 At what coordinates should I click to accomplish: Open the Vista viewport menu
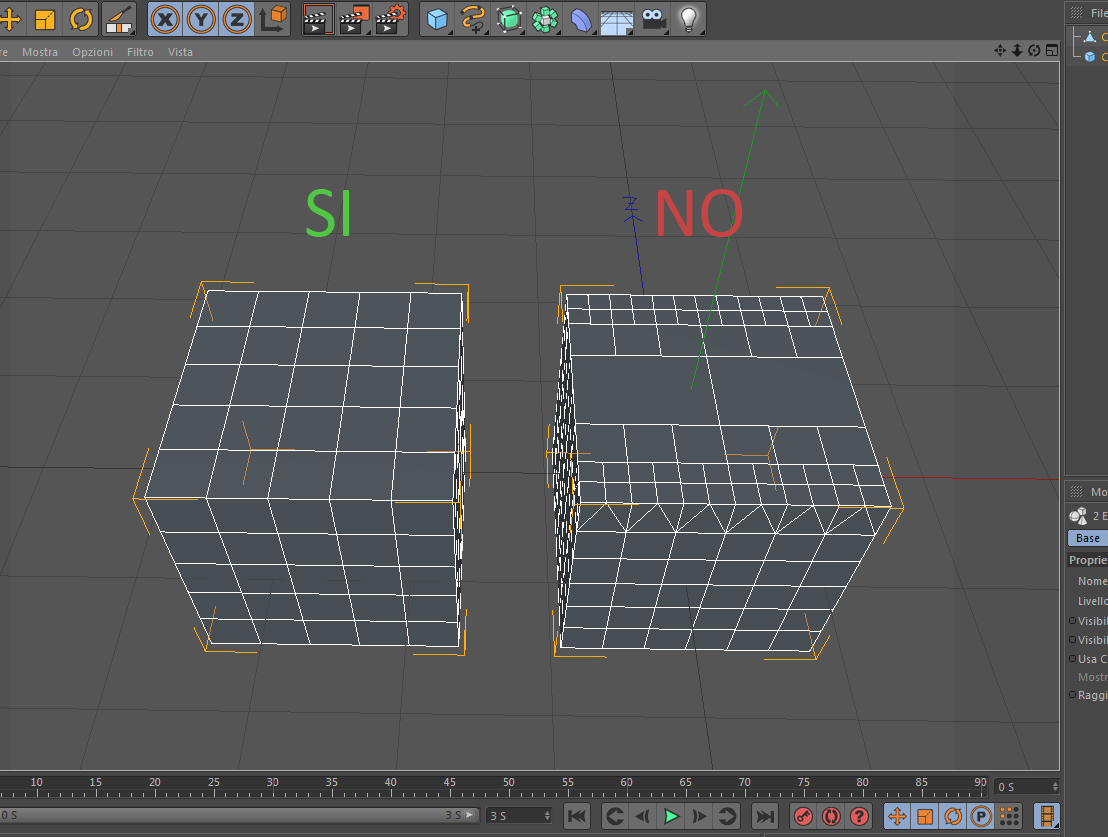click(x=180, y=52)
